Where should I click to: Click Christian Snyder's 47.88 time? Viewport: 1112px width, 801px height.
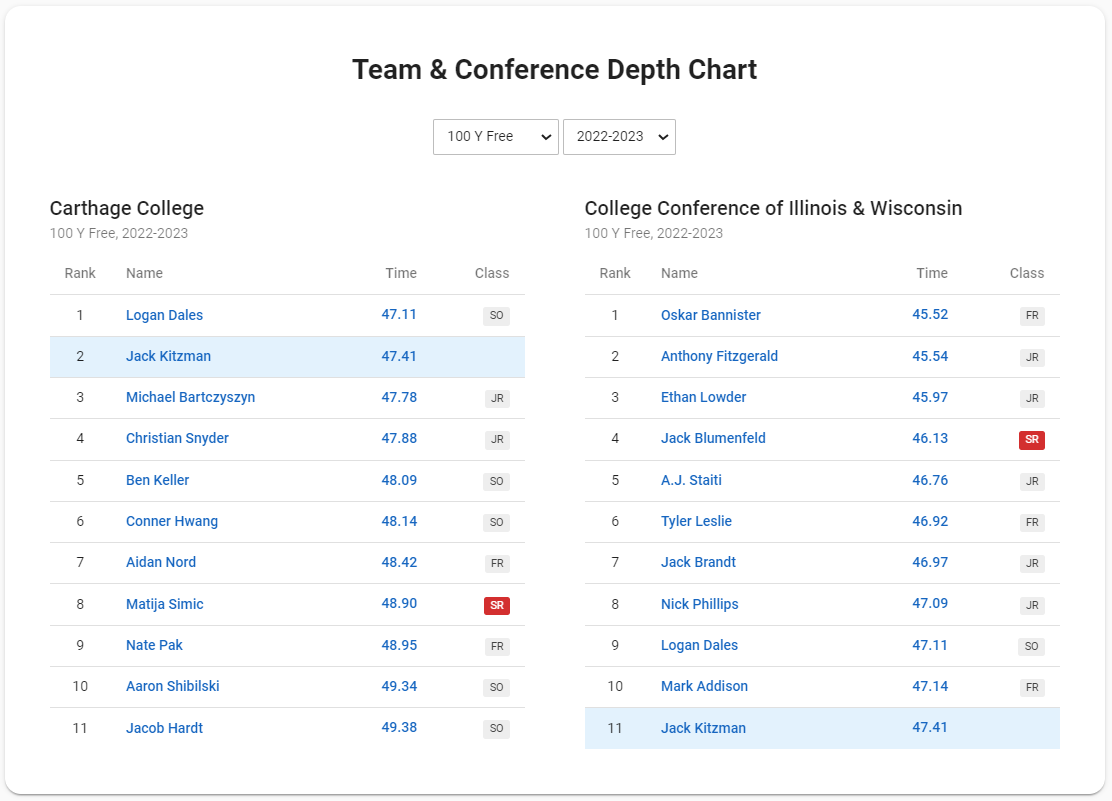click(x=399, y=438)
